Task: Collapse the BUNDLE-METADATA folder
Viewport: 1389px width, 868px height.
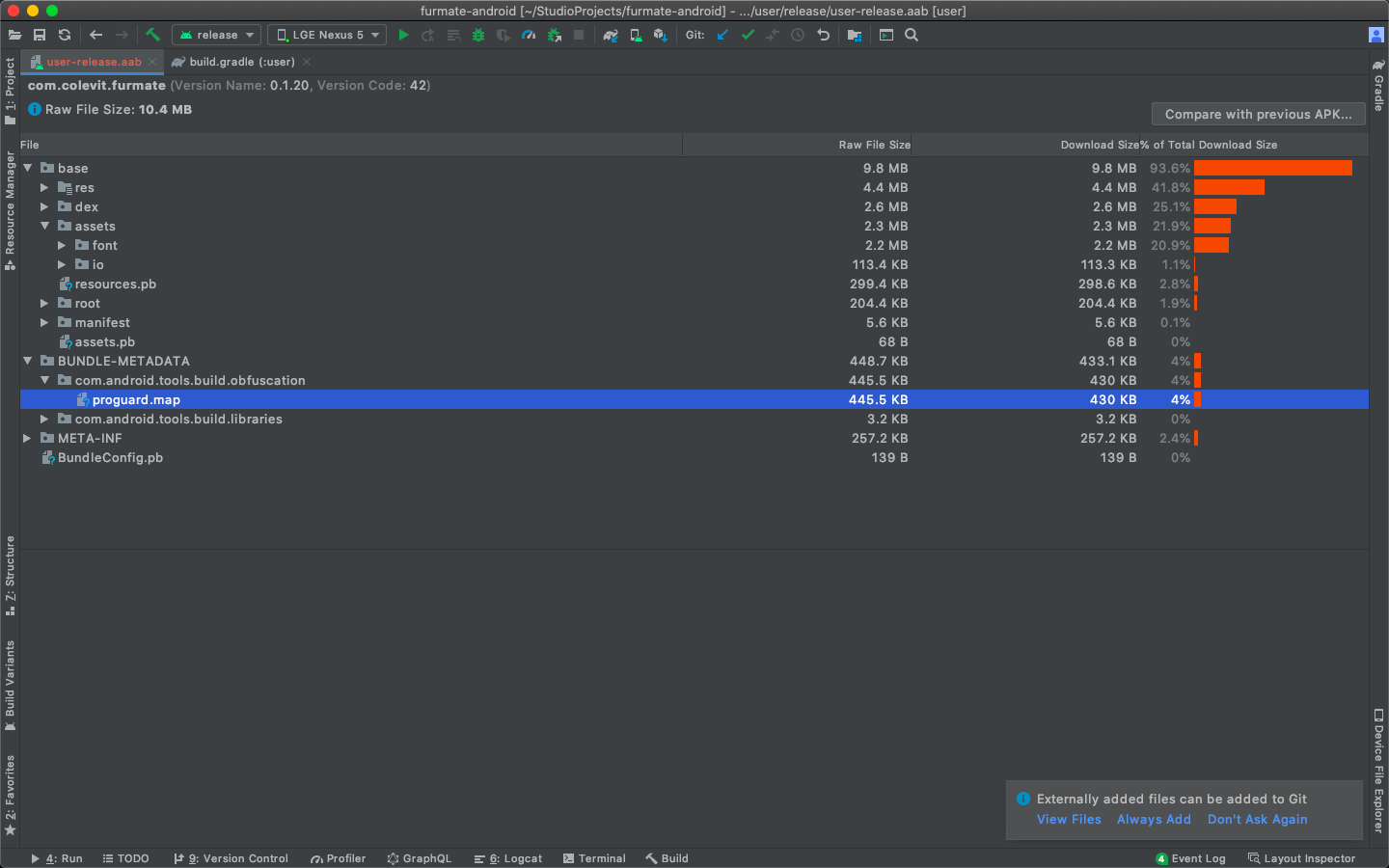Action: click(x=28, y=361)
